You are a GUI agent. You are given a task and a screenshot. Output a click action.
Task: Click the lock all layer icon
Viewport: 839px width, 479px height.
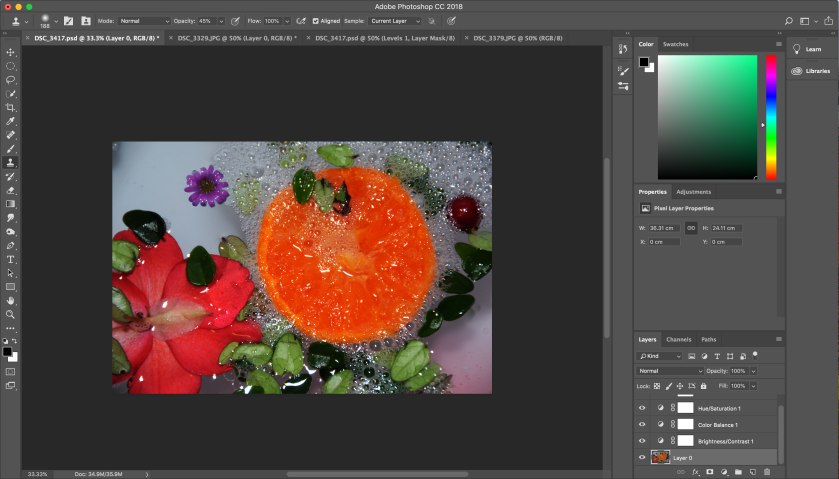tap(703, 386)
